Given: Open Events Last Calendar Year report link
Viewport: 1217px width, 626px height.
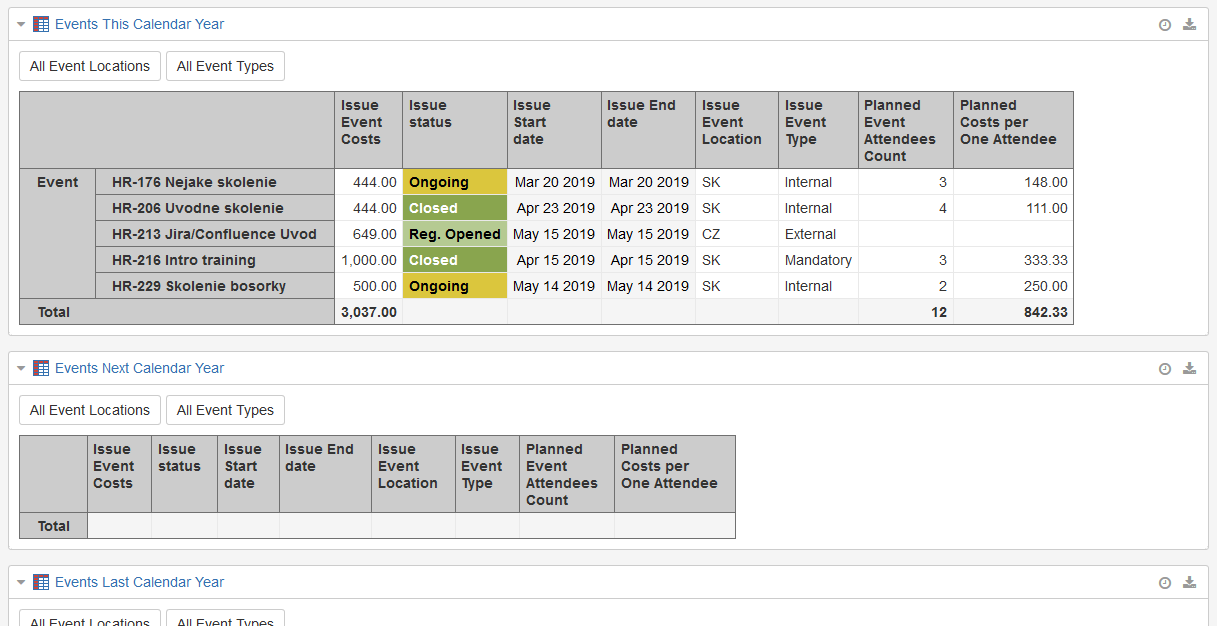Looking at the screenshot, I should pyautogui.click(x=139, y=582).
